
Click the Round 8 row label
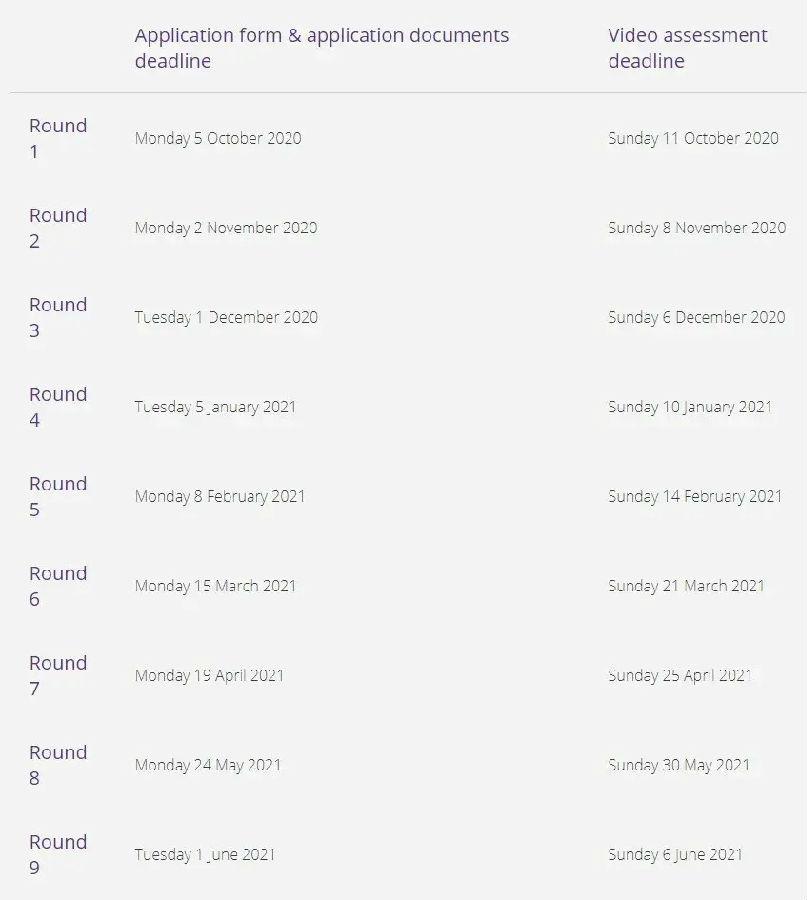click(x=58, y=765)
